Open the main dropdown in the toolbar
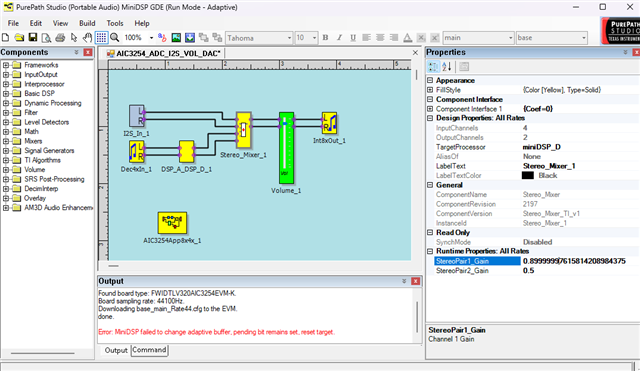The height and width of the screenshot is (371, 640). pos(510,38)
